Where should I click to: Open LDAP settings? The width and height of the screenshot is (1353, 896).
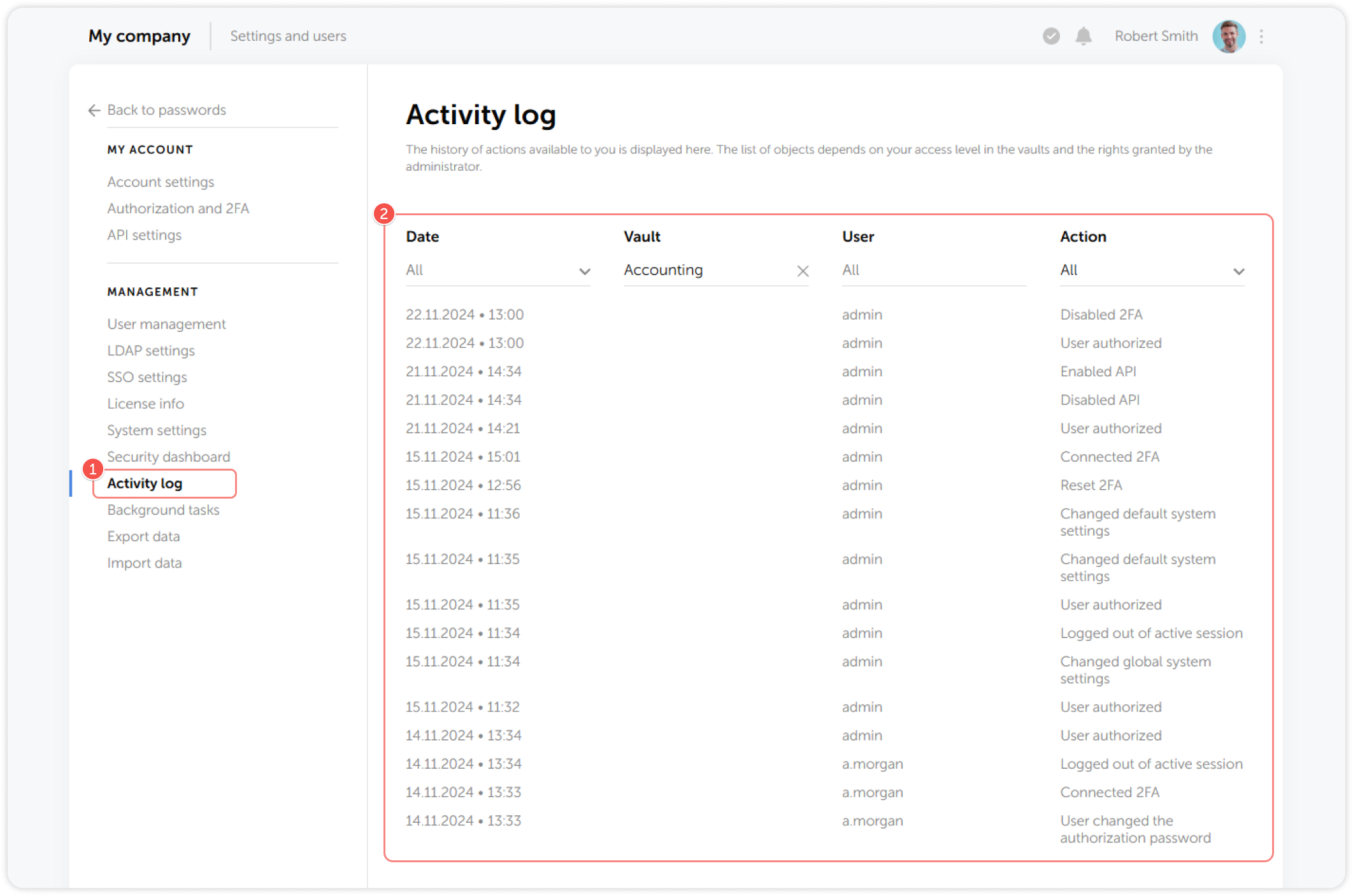point(151,350)
